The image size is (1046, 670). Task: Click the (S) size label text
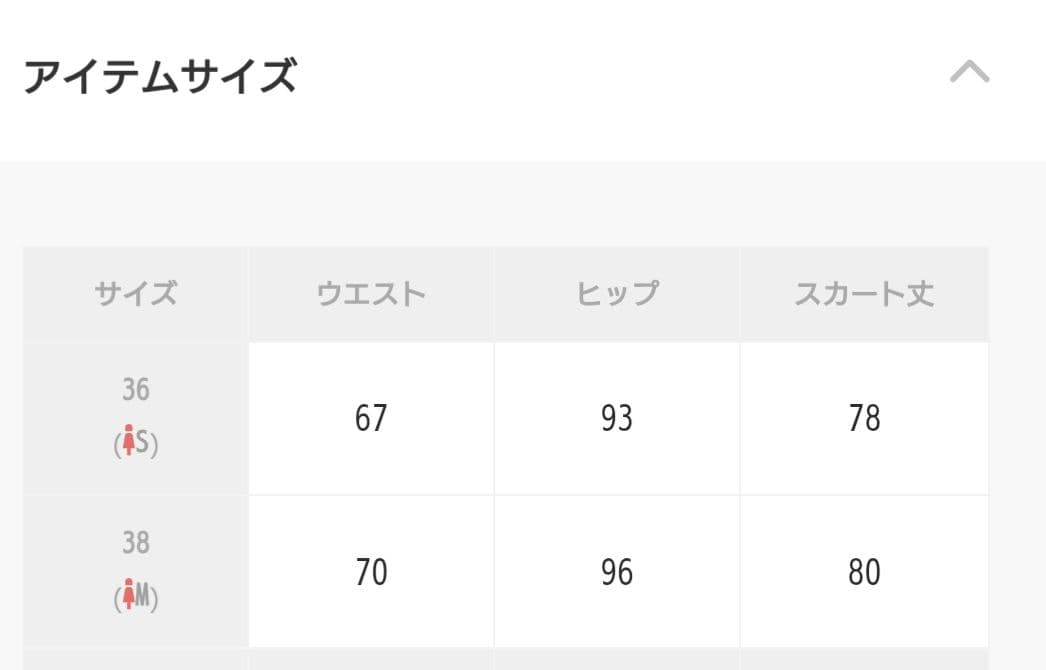[144, 443]
